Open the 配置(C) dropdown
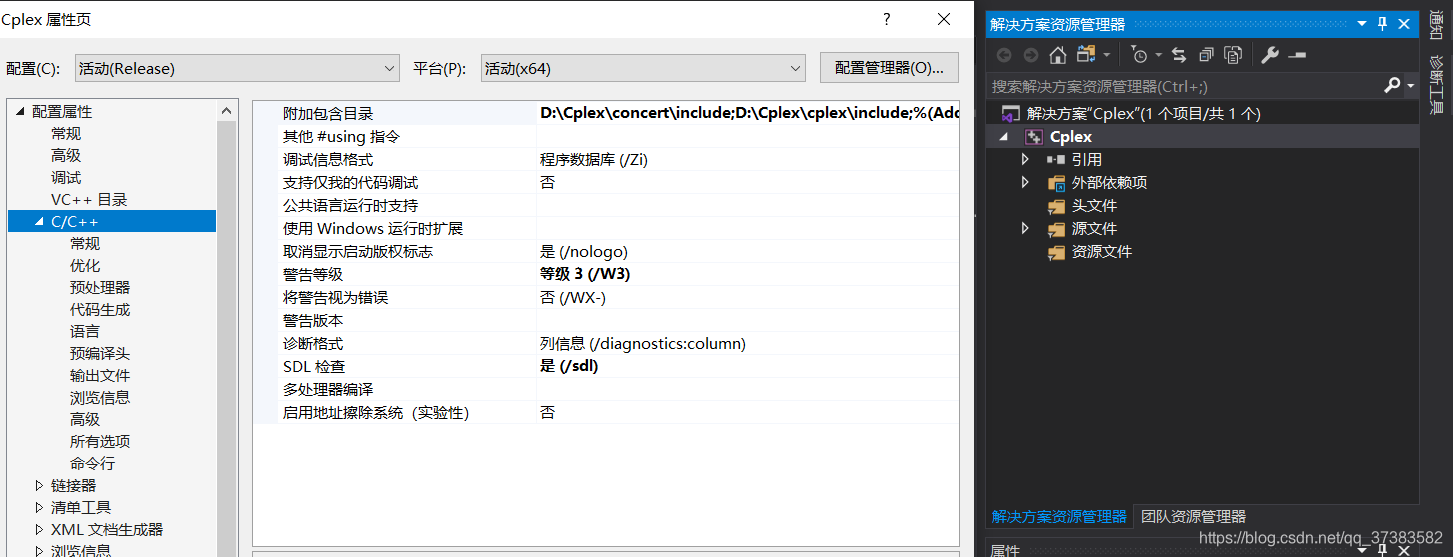1453x557 pixels. point(237,68)
